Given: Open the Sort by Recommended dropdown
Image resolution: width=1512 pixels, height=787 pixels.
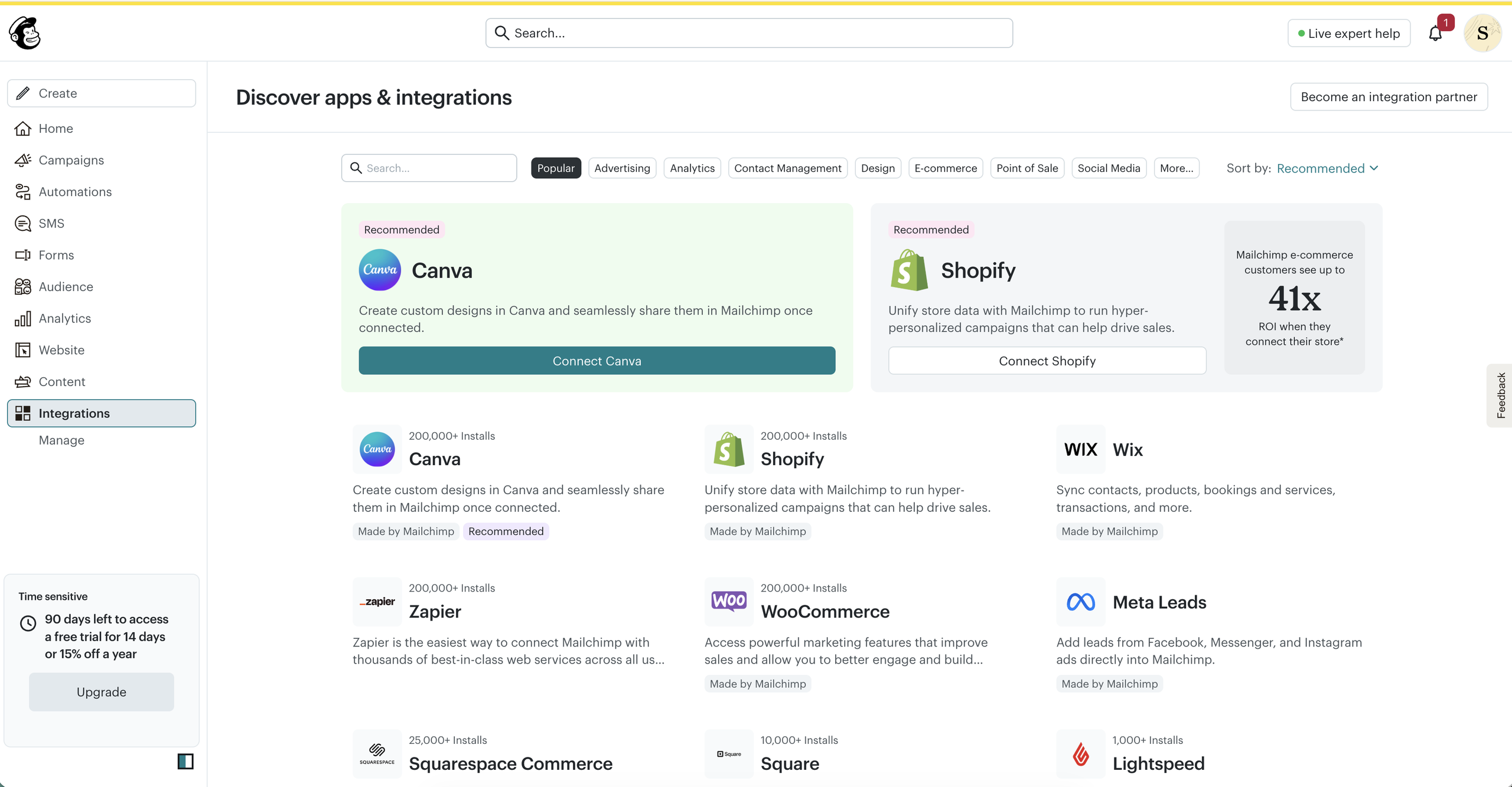Looking at the screenshot, I should point(1328,168).
